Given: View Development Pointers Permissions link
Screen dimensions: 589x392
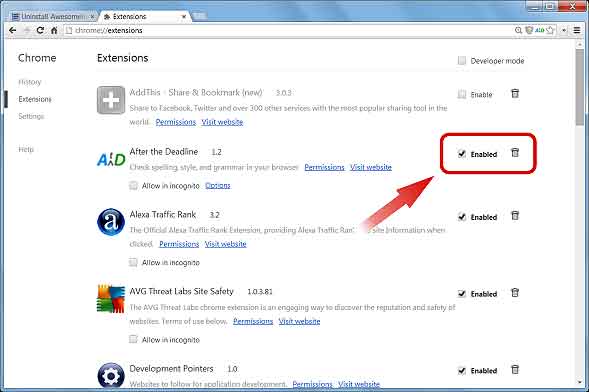Looking at the screenshot, I should [x=312, y=384].
